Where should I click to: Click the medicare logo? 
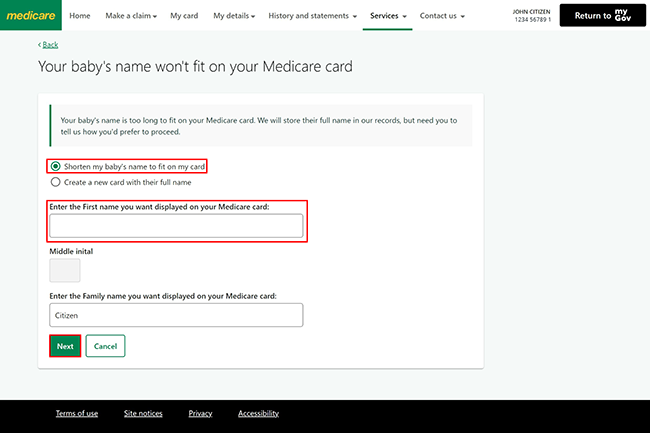pyautogui.click(x=31, y=15)
